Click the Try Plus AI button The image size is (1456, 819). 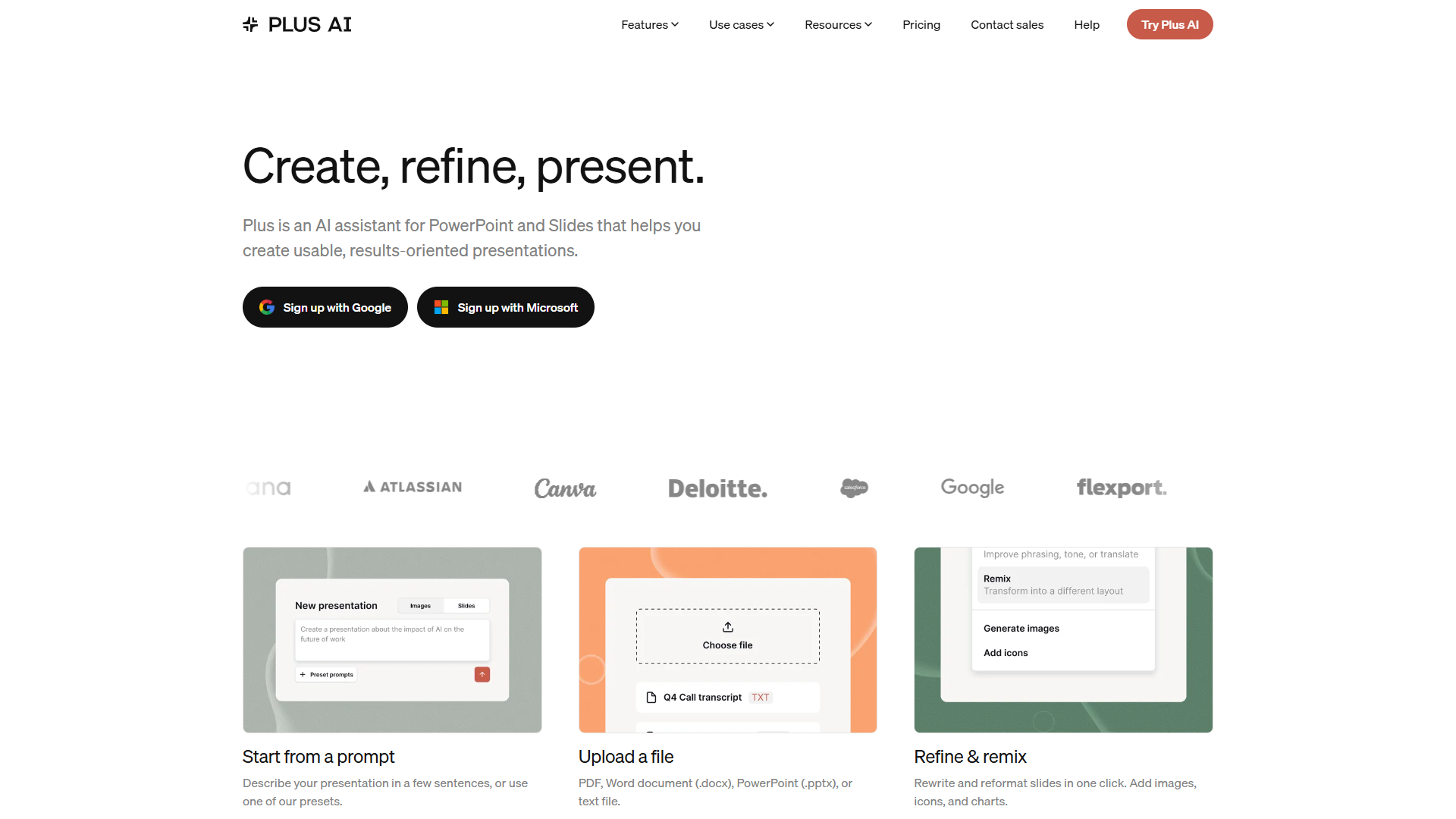(x=1169, y=24)
